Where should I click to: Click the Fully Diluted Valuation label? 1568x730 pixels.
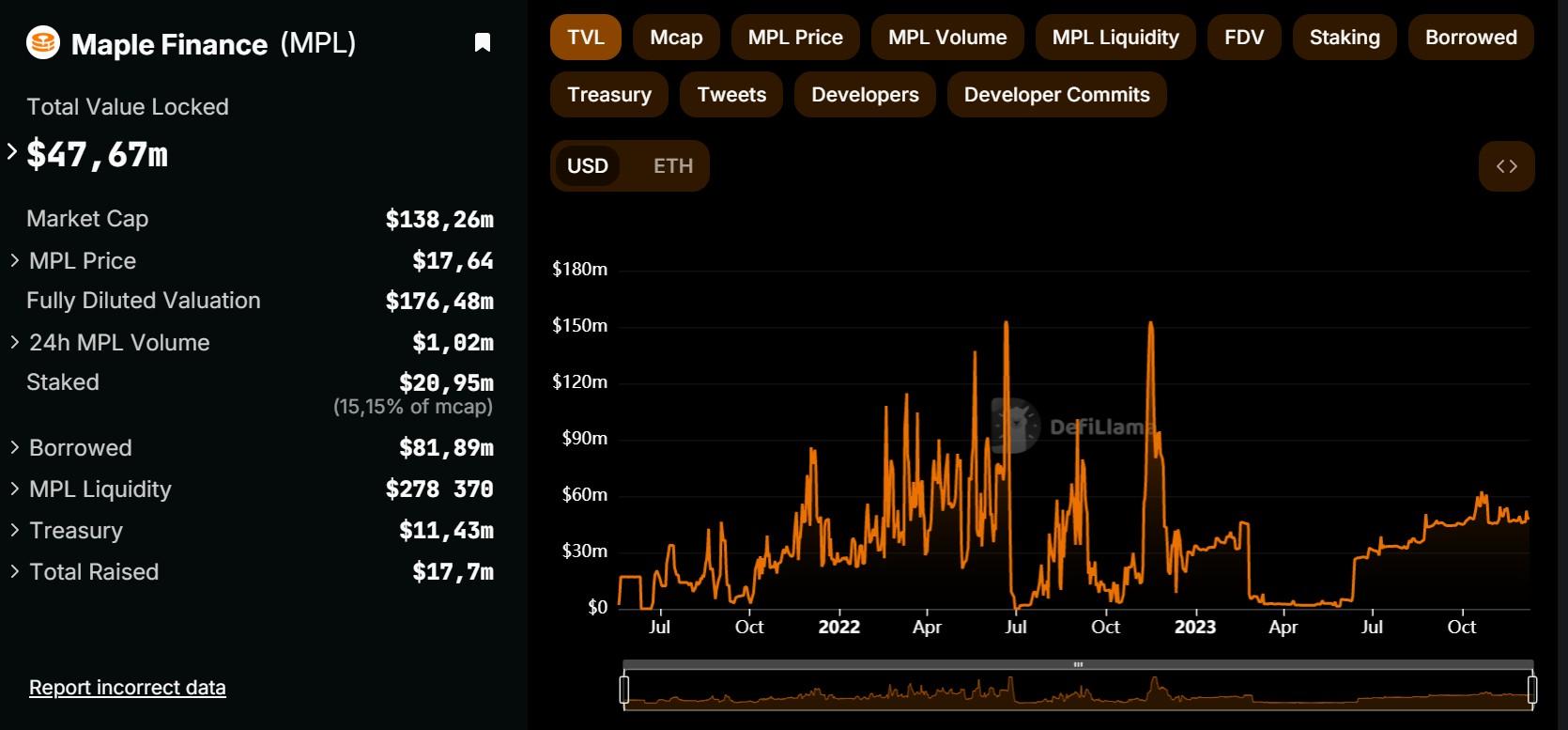click(144, 301)
